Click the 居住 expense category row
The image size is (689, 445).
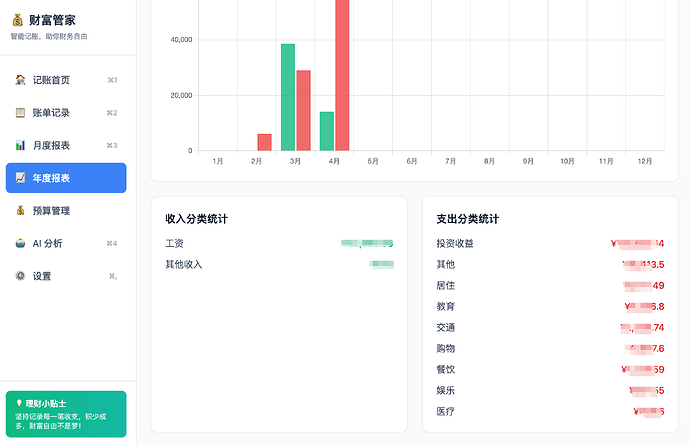coord(550,286)
